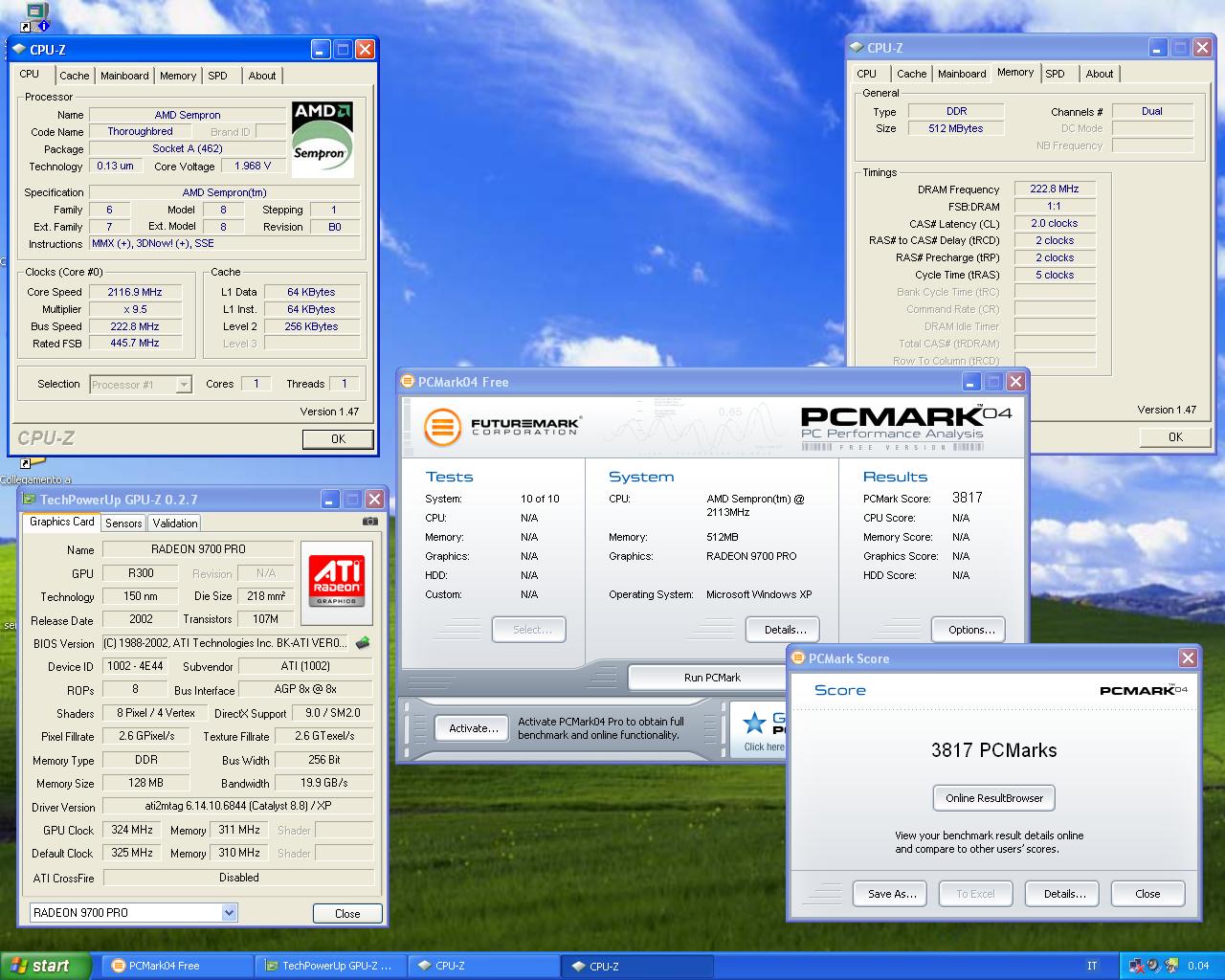The height and width of the screenshot is (980, 1225).
Task: Click Save As... in PCMark Score
Action: pos(891,894)
